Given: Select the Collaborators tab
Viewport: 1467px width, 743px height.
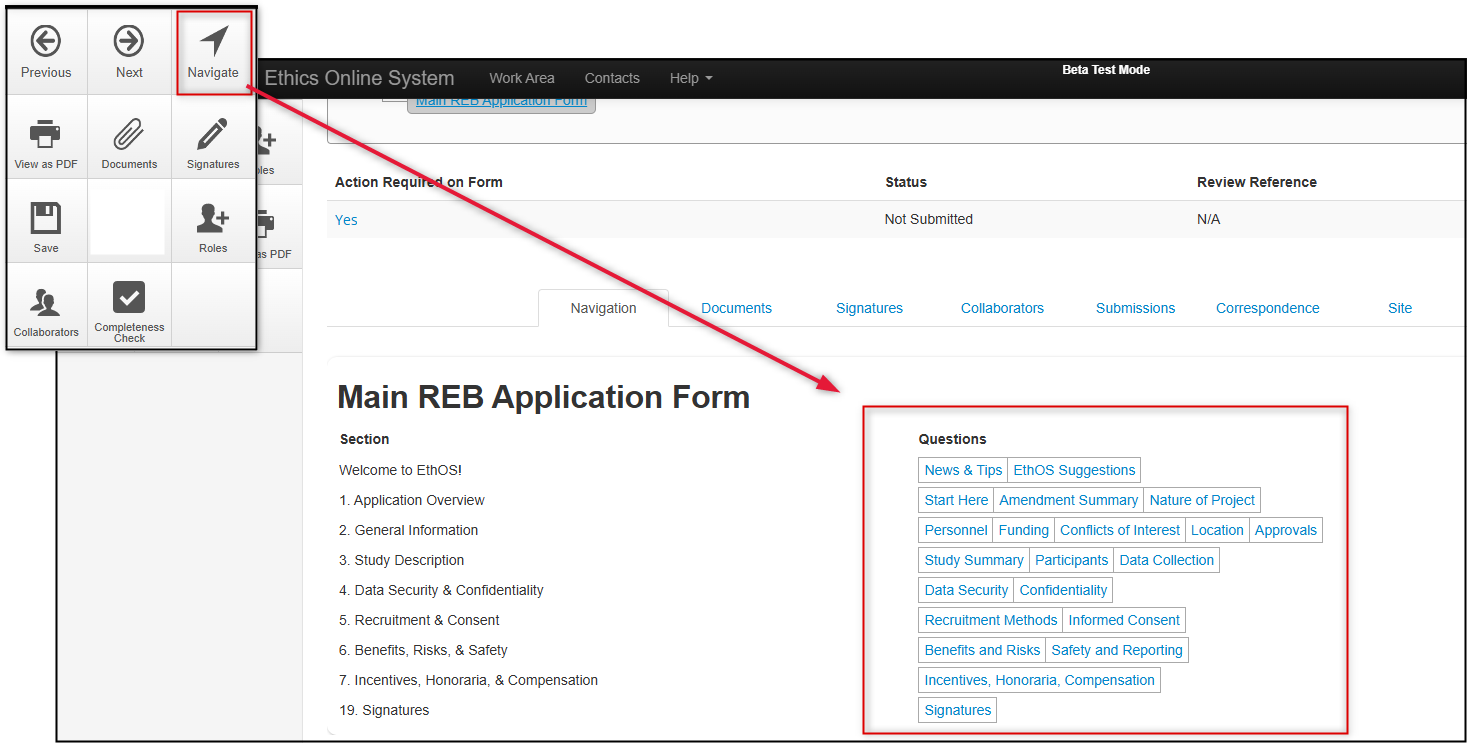Looking at the screenshot, I should [1002, 308].
